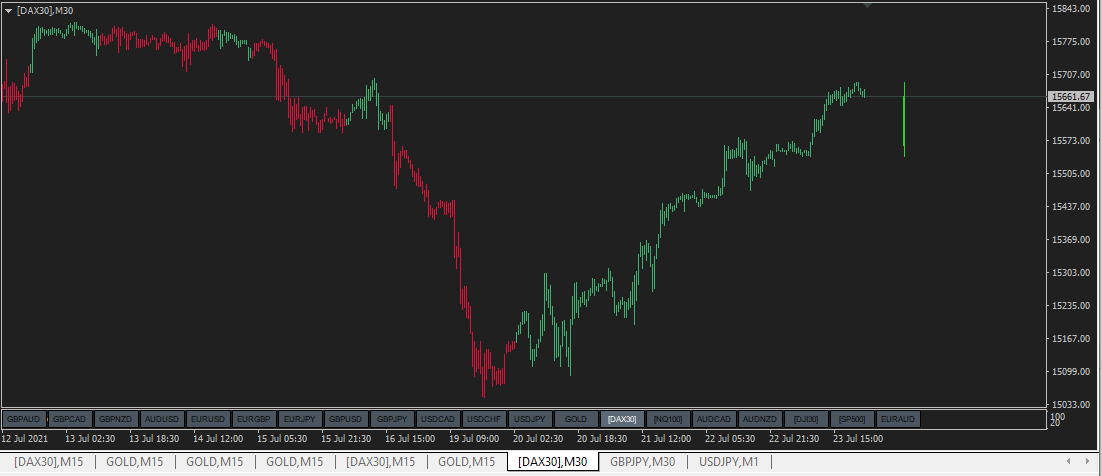This screenshot has height=476, width=1102.
Task: Switch chart to [NQ100] symbol
Action: point(668,419)
